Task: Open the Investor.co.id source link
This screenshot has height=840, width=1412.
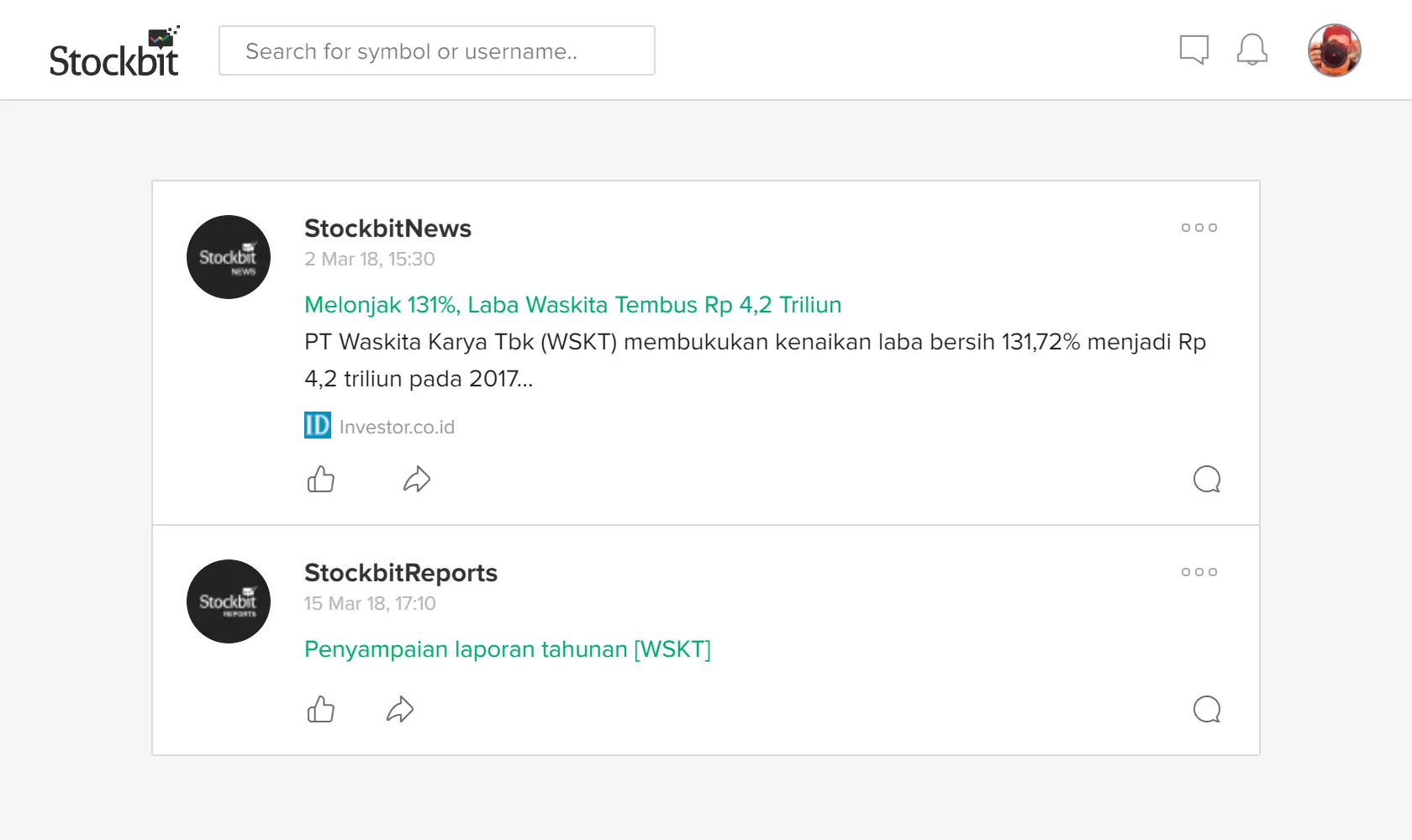Action: coord(397,427)
